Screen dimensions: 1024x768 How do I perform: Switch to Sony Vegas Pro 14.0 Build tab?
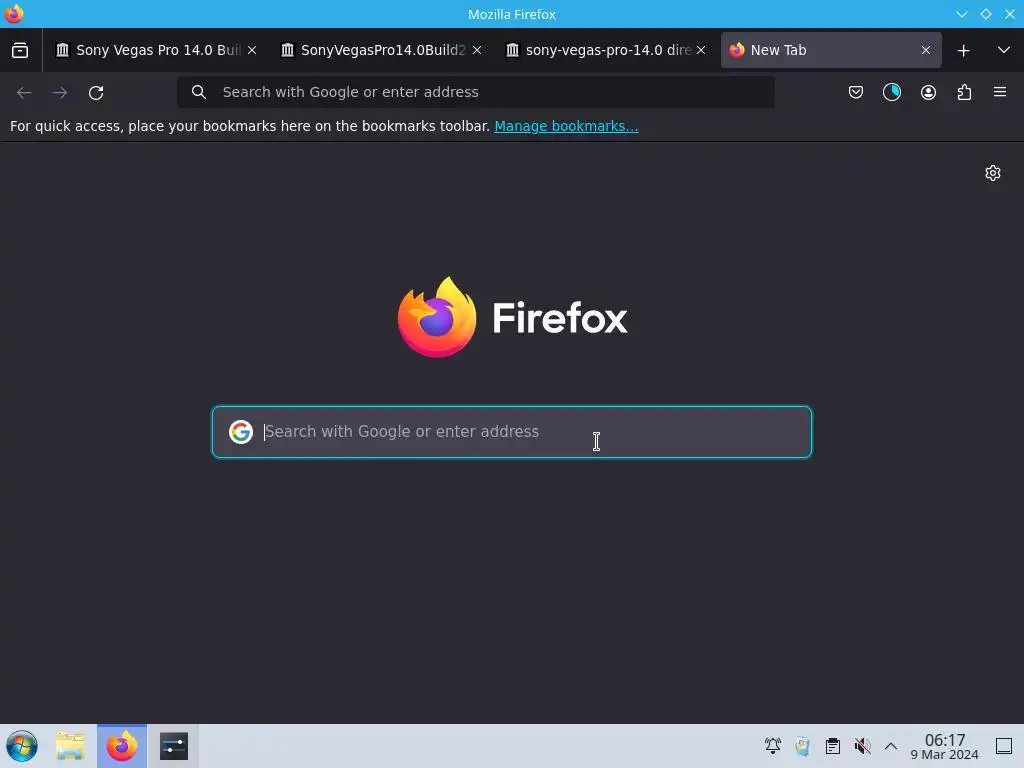click(x=155, y=50)
